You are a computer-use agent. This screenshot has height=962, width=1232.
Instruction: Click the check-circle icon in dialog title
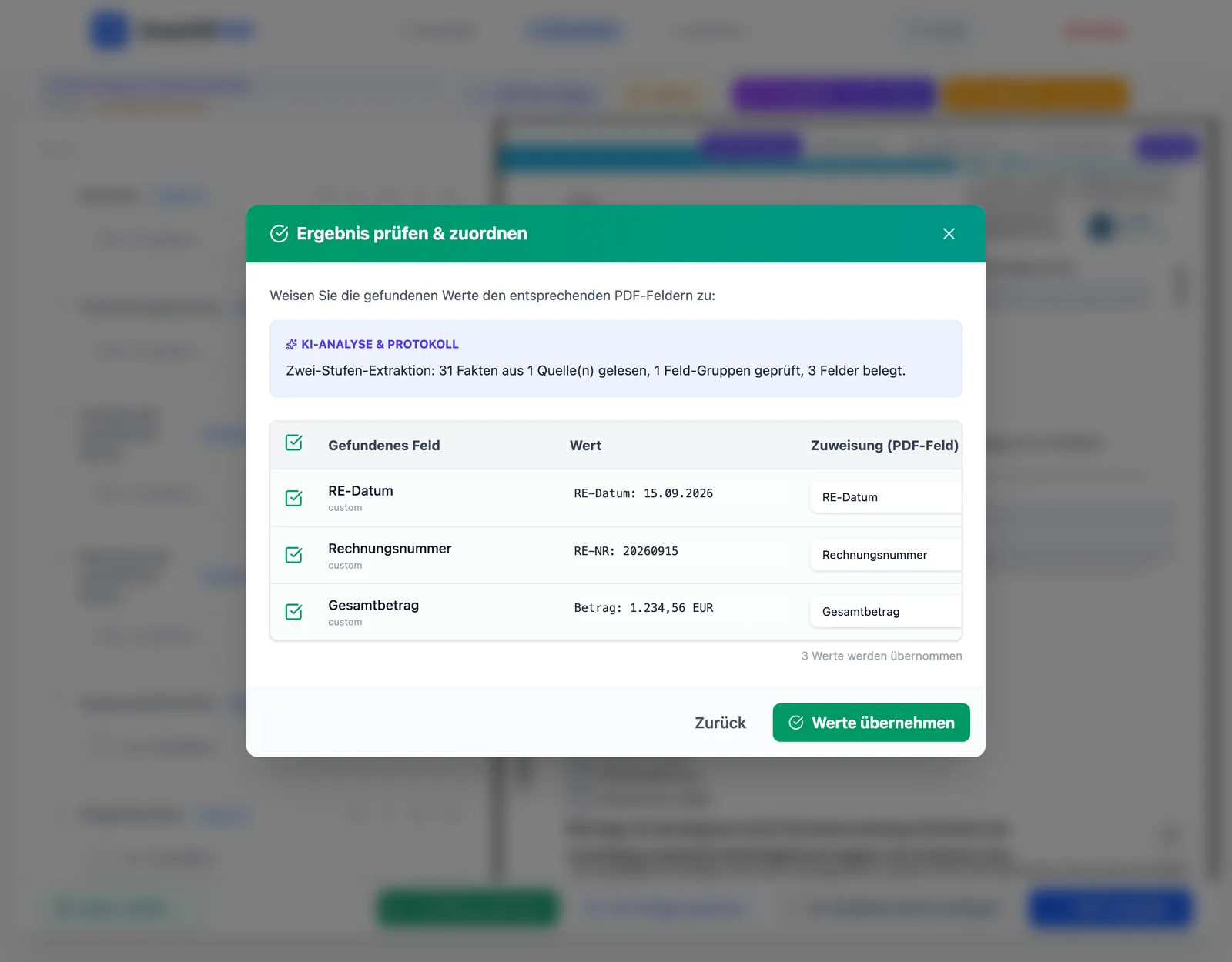[x=280, y=234]
